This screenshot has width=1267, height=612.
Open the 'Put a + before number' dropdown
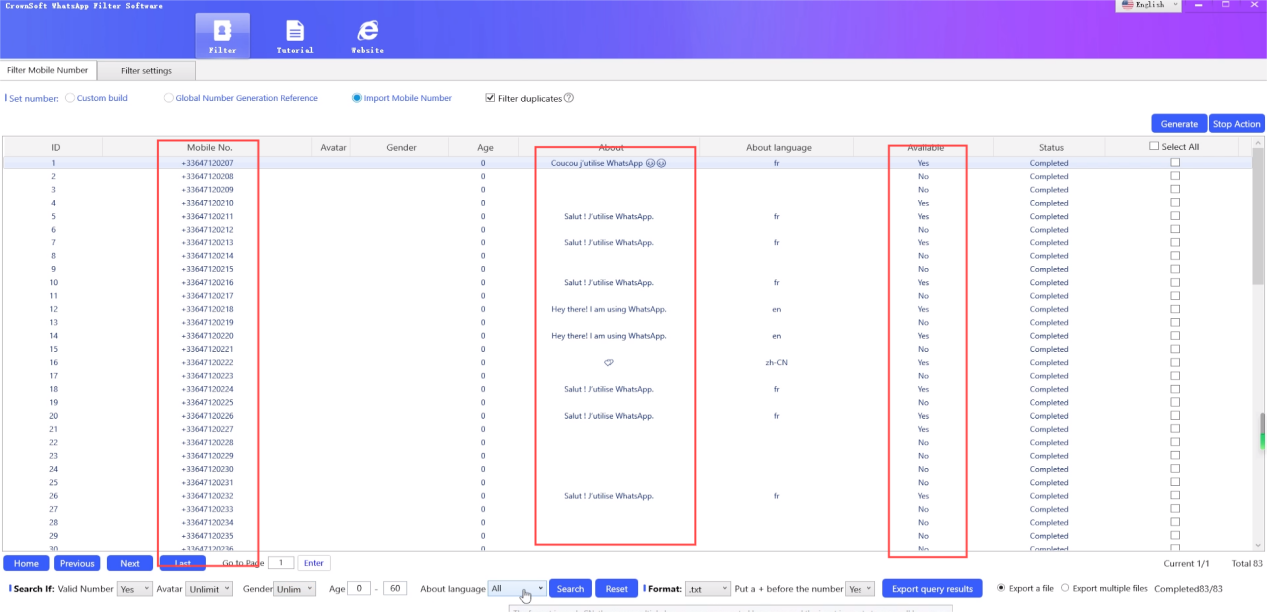860,589
